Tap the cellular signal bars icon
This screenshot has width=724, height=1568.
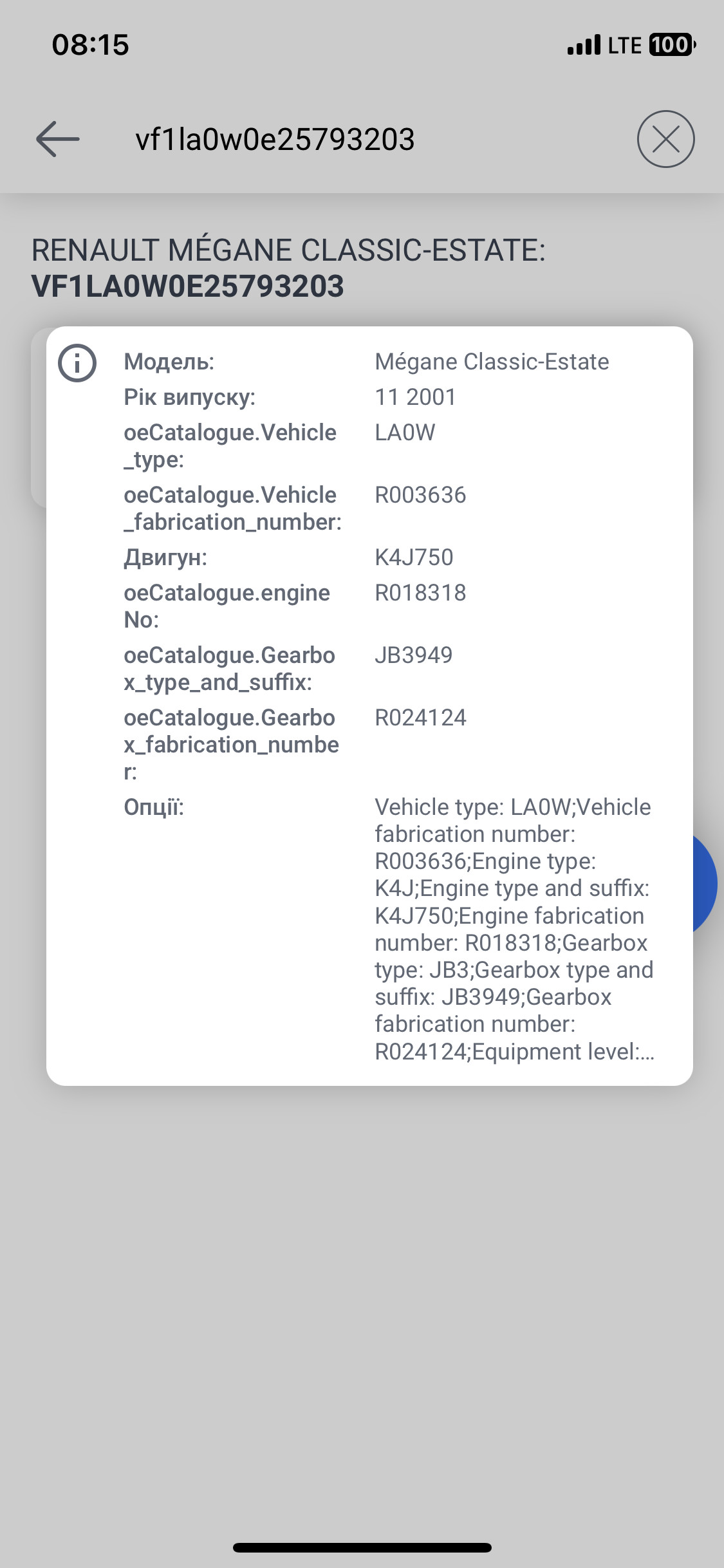(x=584, y=45)
